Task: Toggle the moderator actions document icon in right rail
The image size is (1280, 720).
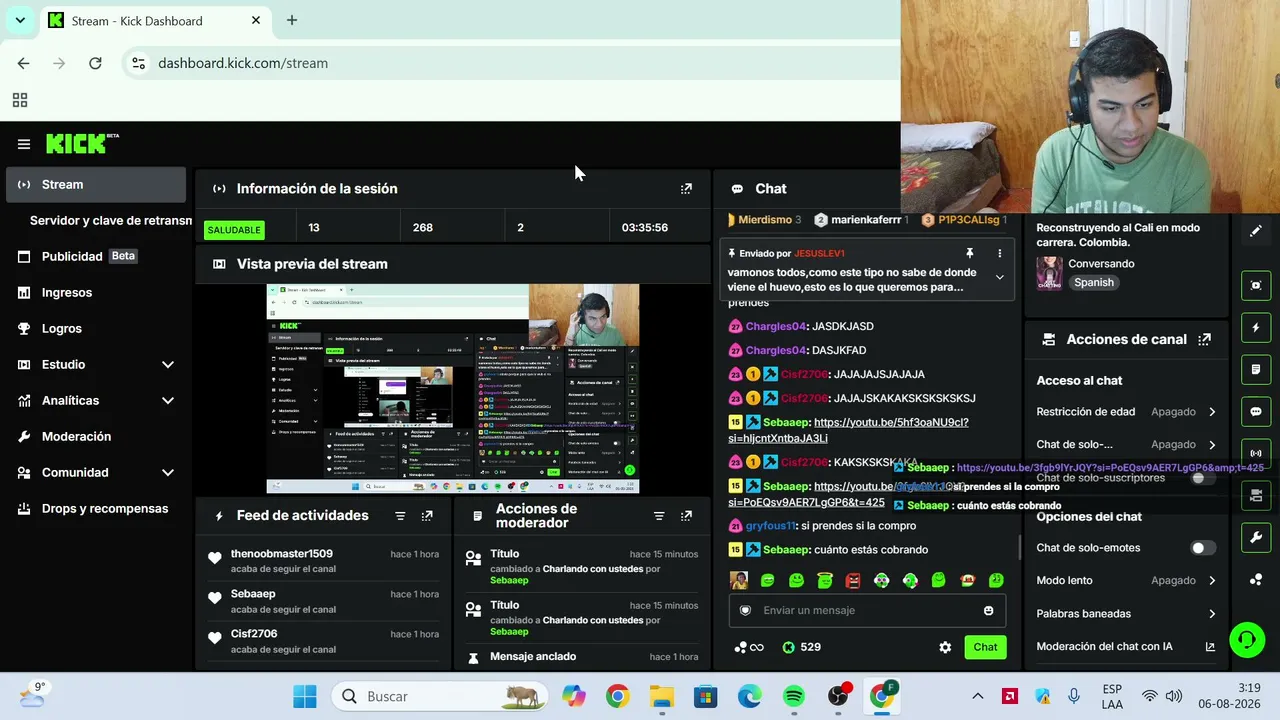Action: coord(1256,369)
